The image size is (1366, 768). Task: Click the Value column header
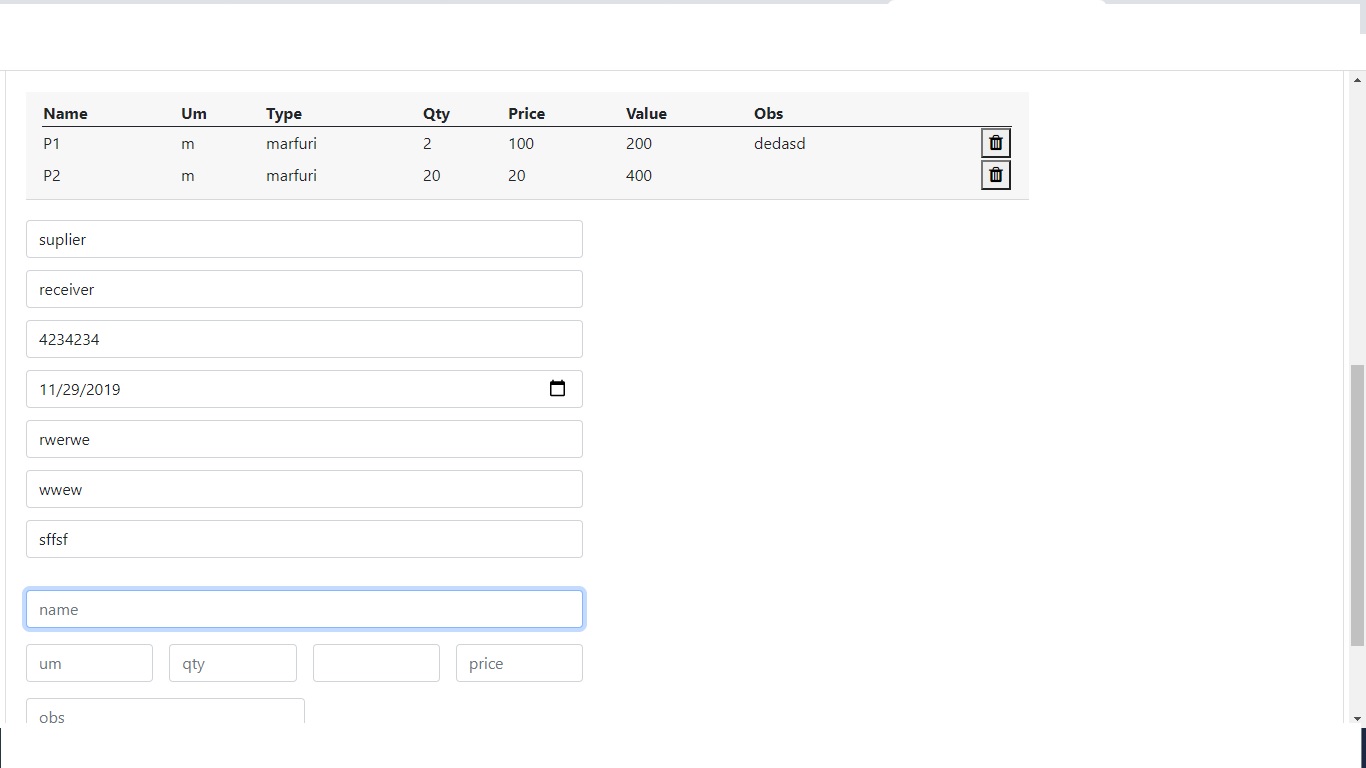(x=646, y=113)
